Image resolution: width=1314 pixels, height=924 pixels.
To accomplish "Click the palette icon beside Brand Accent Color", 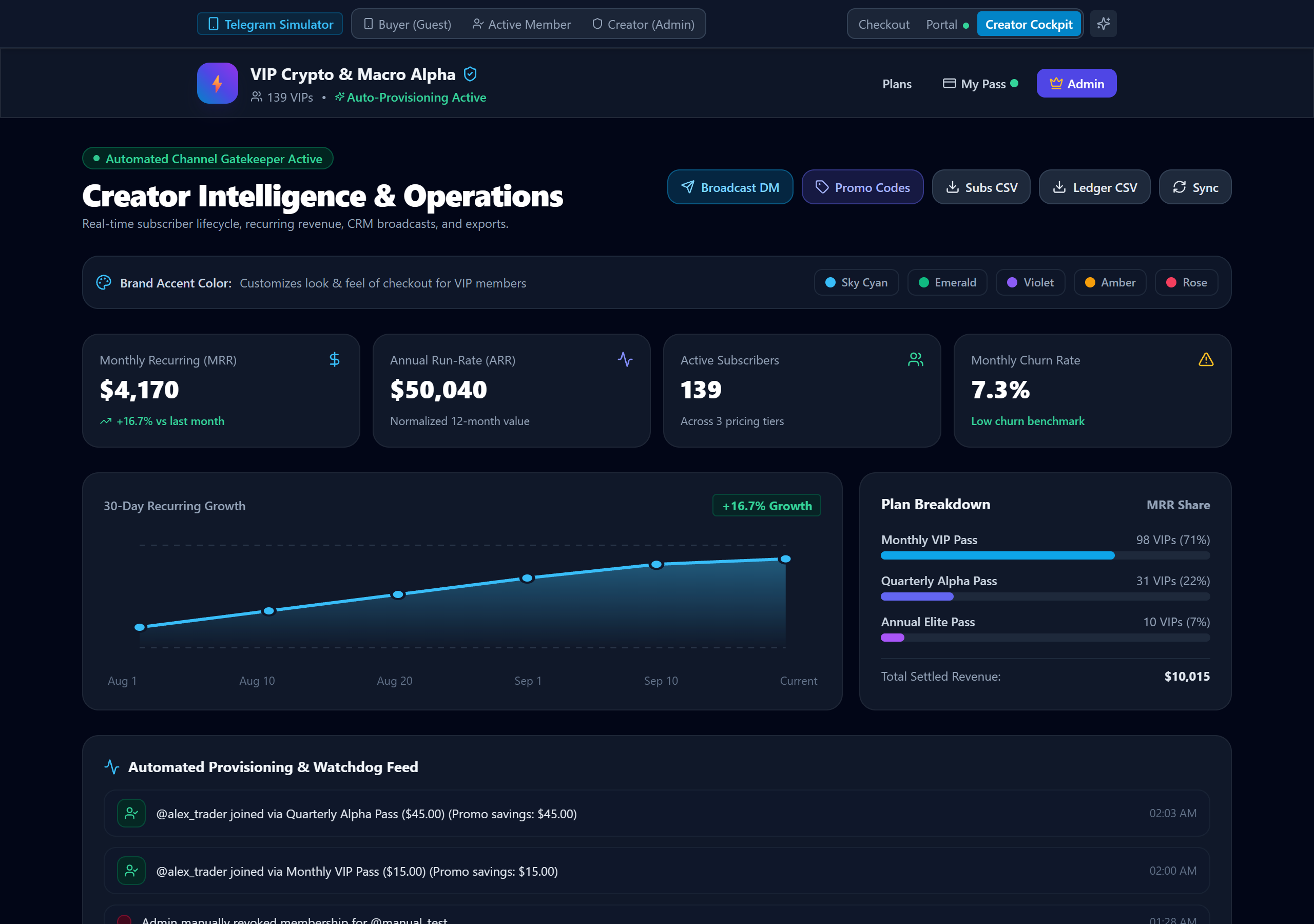I will 104,282.
